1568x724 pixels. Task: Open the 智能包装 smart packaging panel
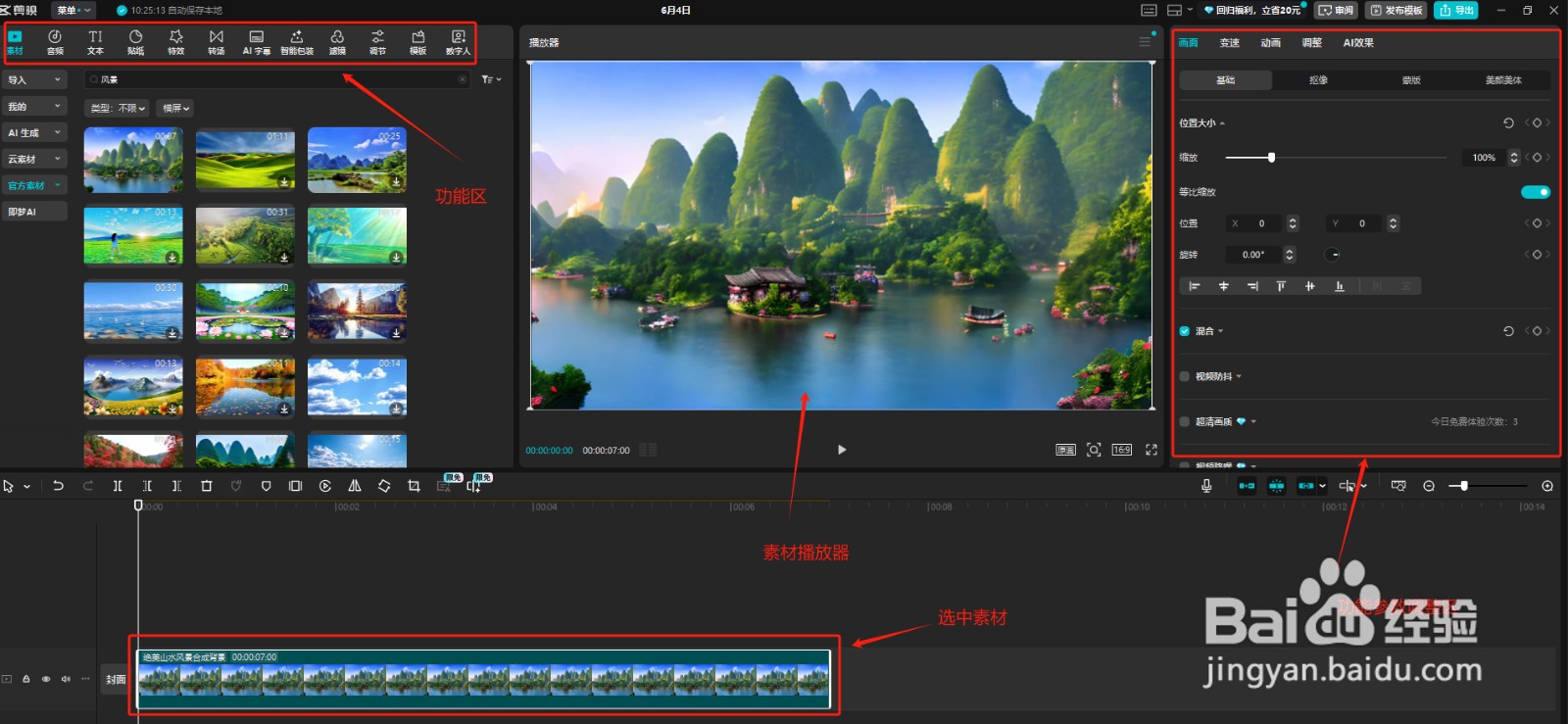[297, 42]
